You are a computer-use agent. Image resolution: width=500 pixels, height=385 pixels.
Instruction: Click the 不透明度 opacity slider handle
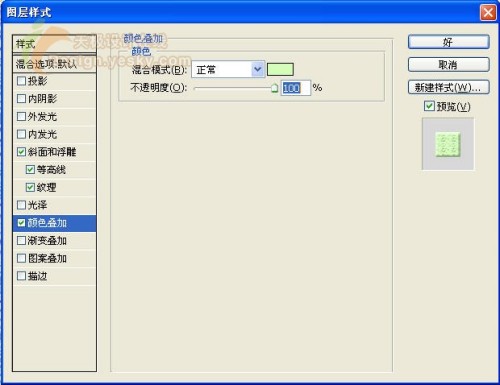(x=274, y=88)
